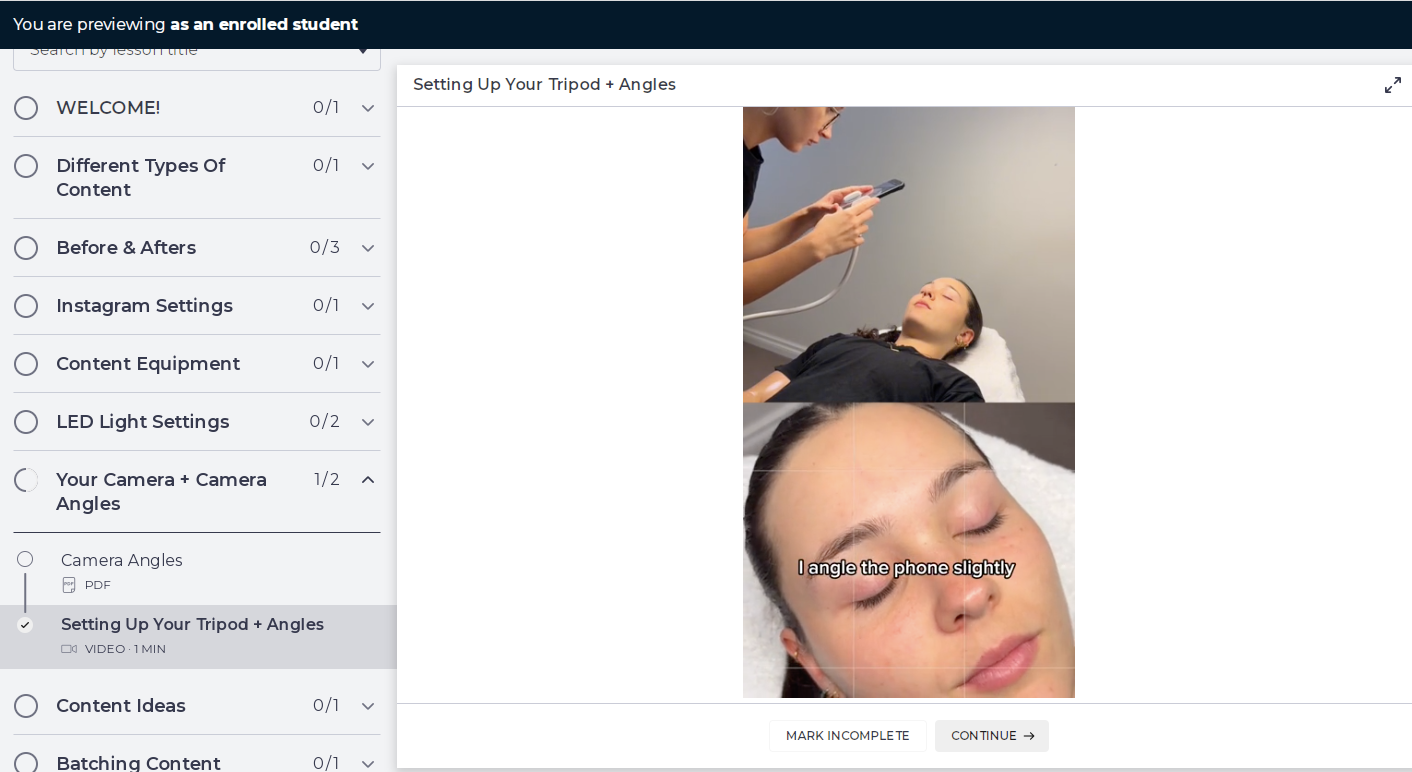Screen dimensions: 1412x772
Task: Click the completion circle beside Before & Afters
Action: click(26, 247)
